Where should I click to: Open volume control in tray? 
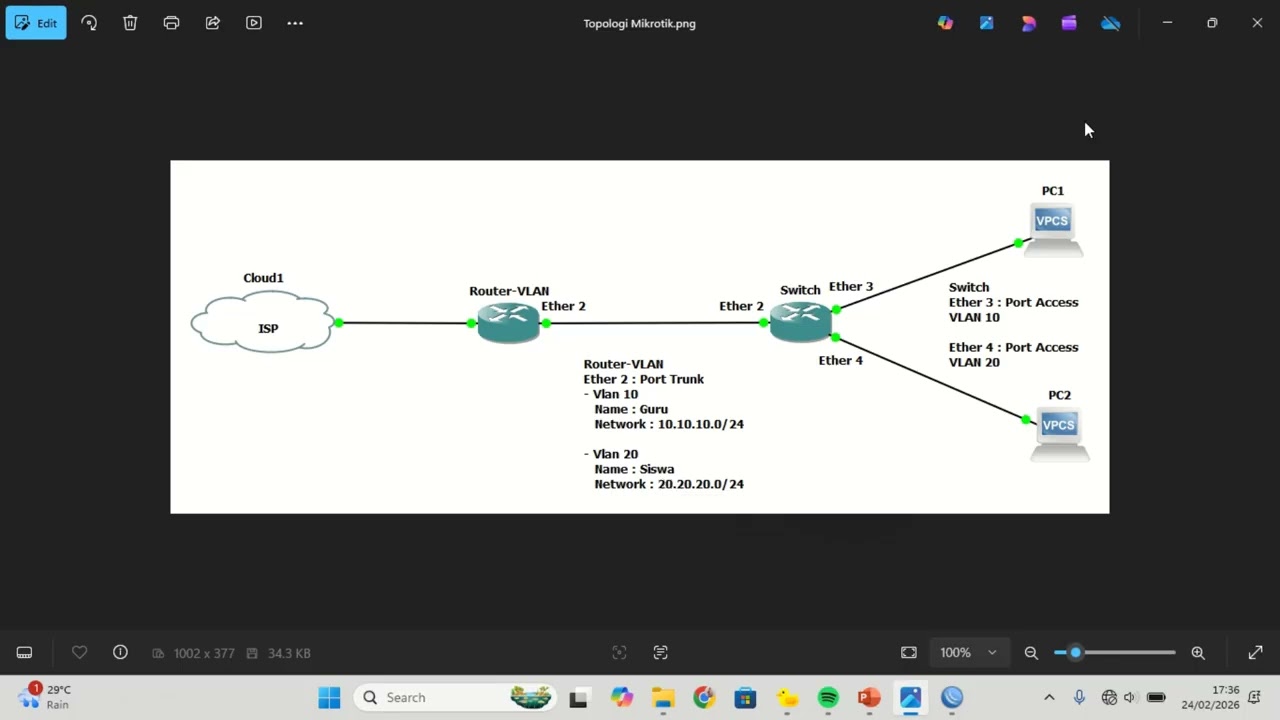[1130, 698]
